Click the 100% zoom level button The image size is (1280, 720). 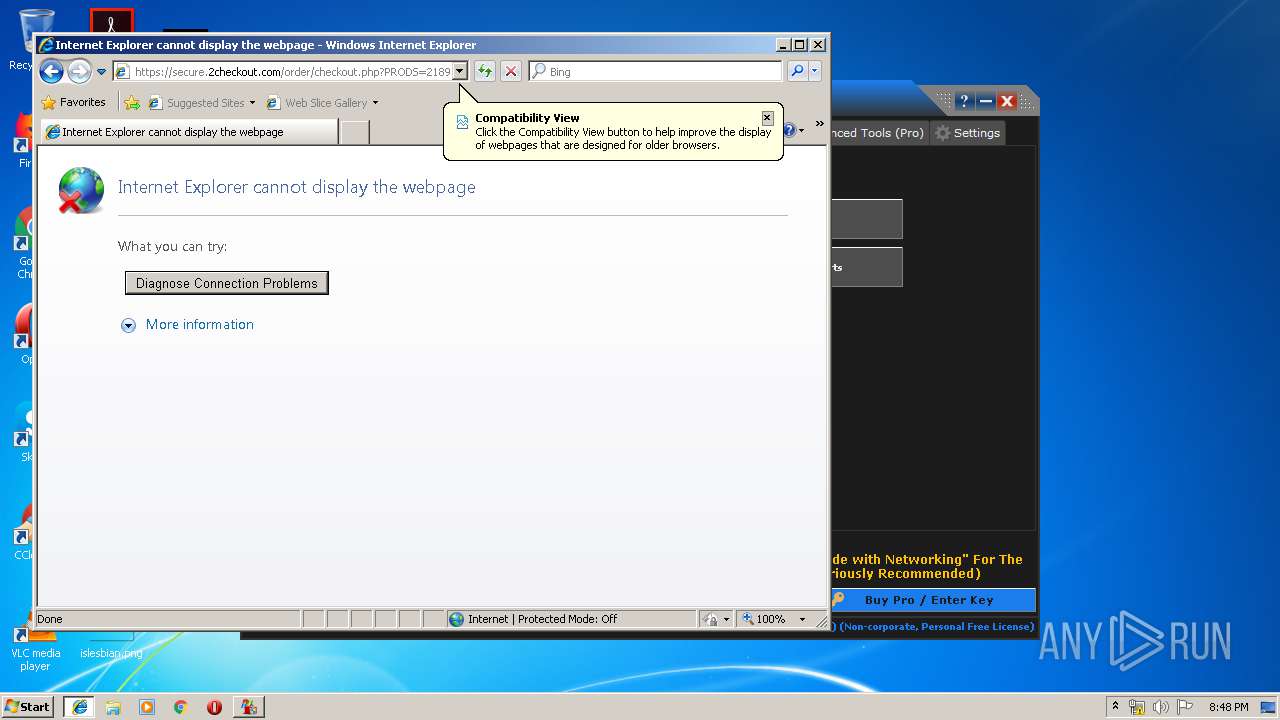(x=764, y=619)
